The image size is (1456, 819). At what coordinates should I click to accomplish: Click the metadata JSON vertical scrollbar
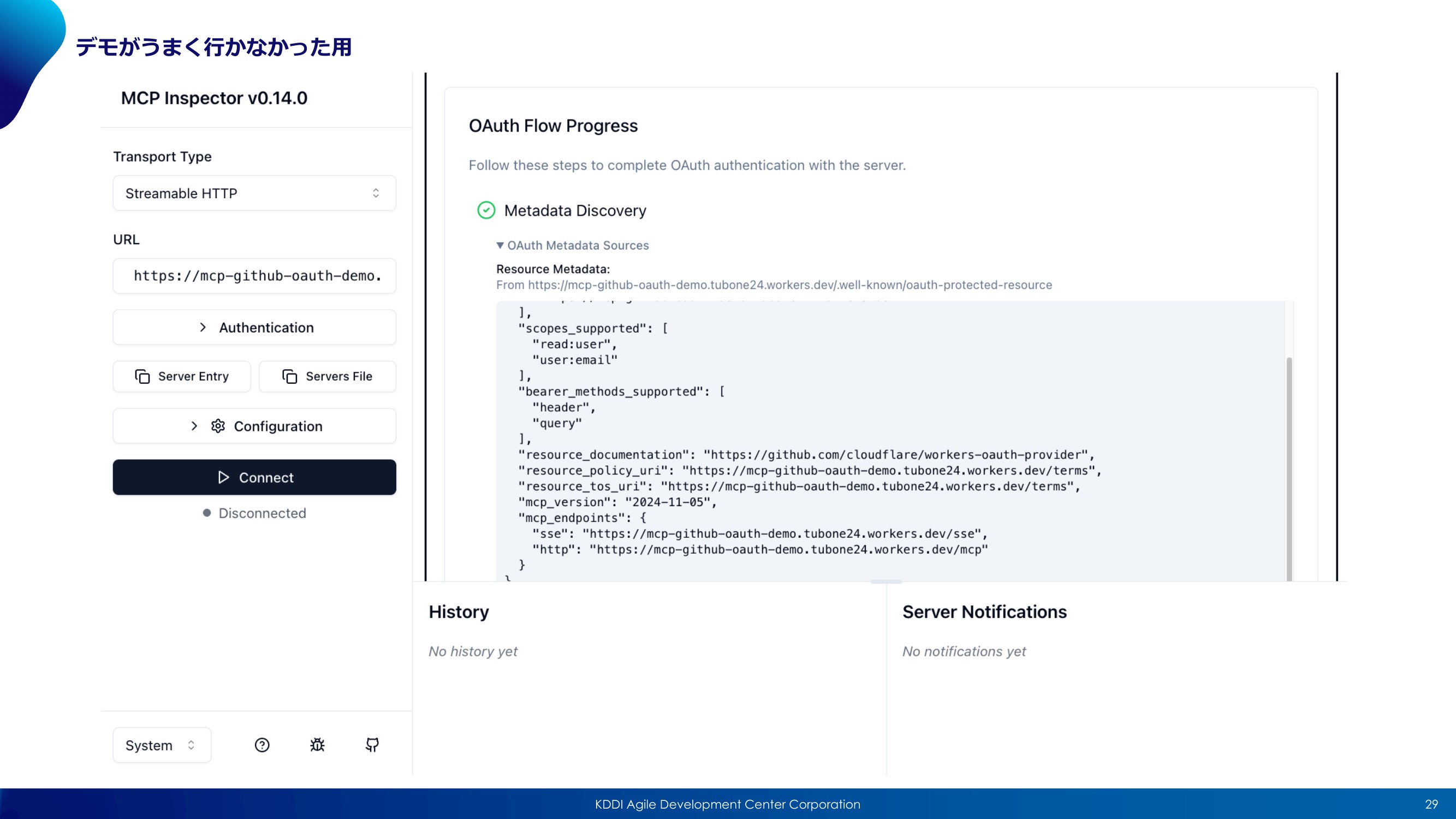[1289, 469]
